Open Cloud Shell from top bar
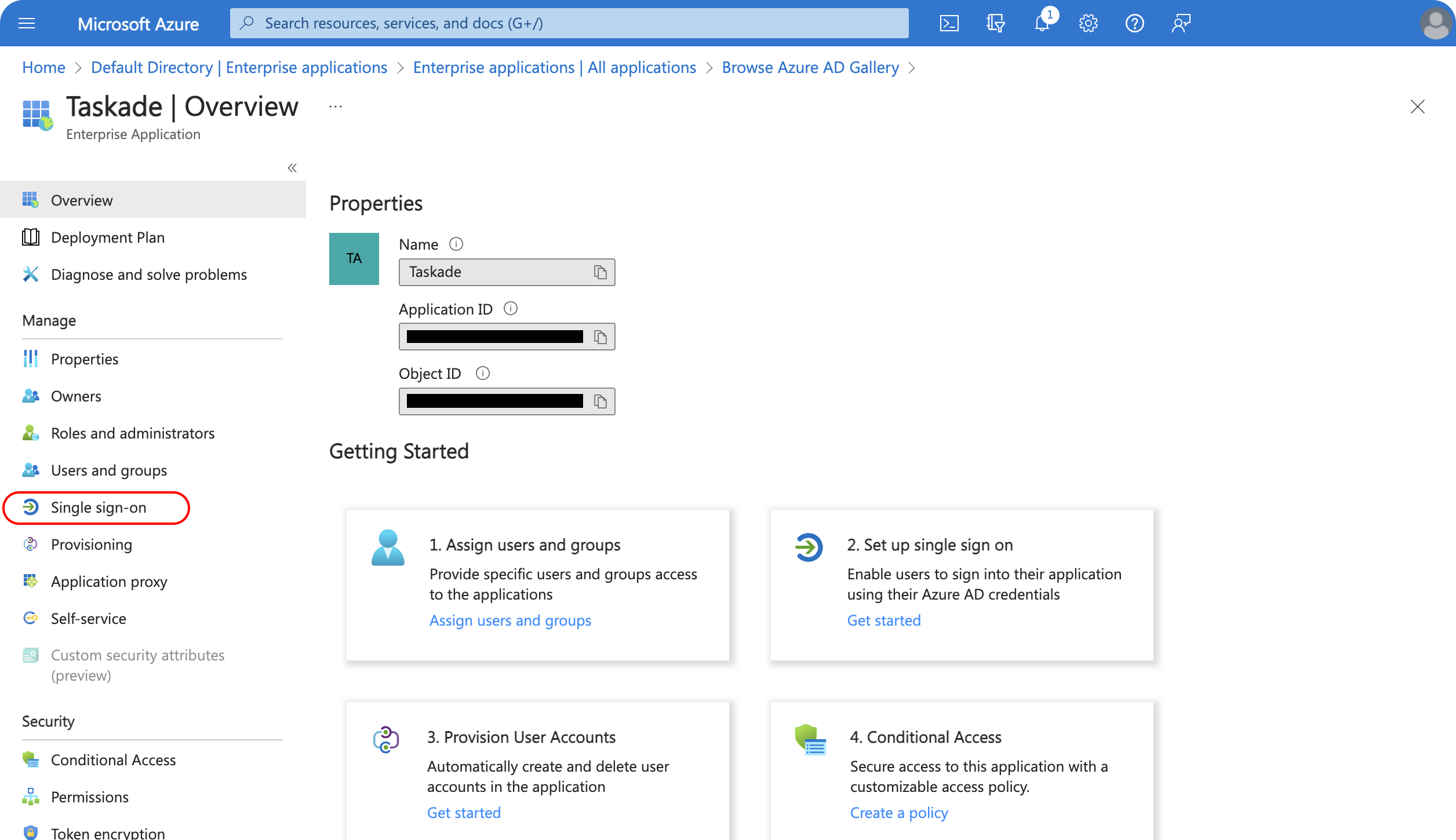1456x840 pixels. [949, 23]
